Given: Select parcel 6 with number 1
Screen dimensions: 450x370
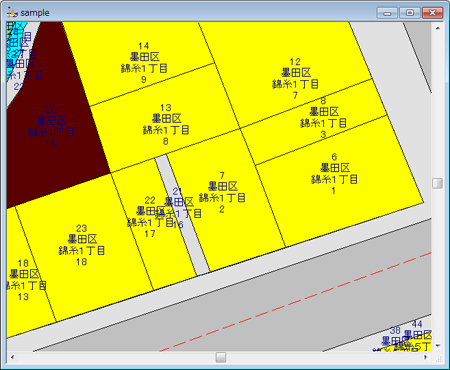Looking at the screenshot, I should [x=334, y=174].
